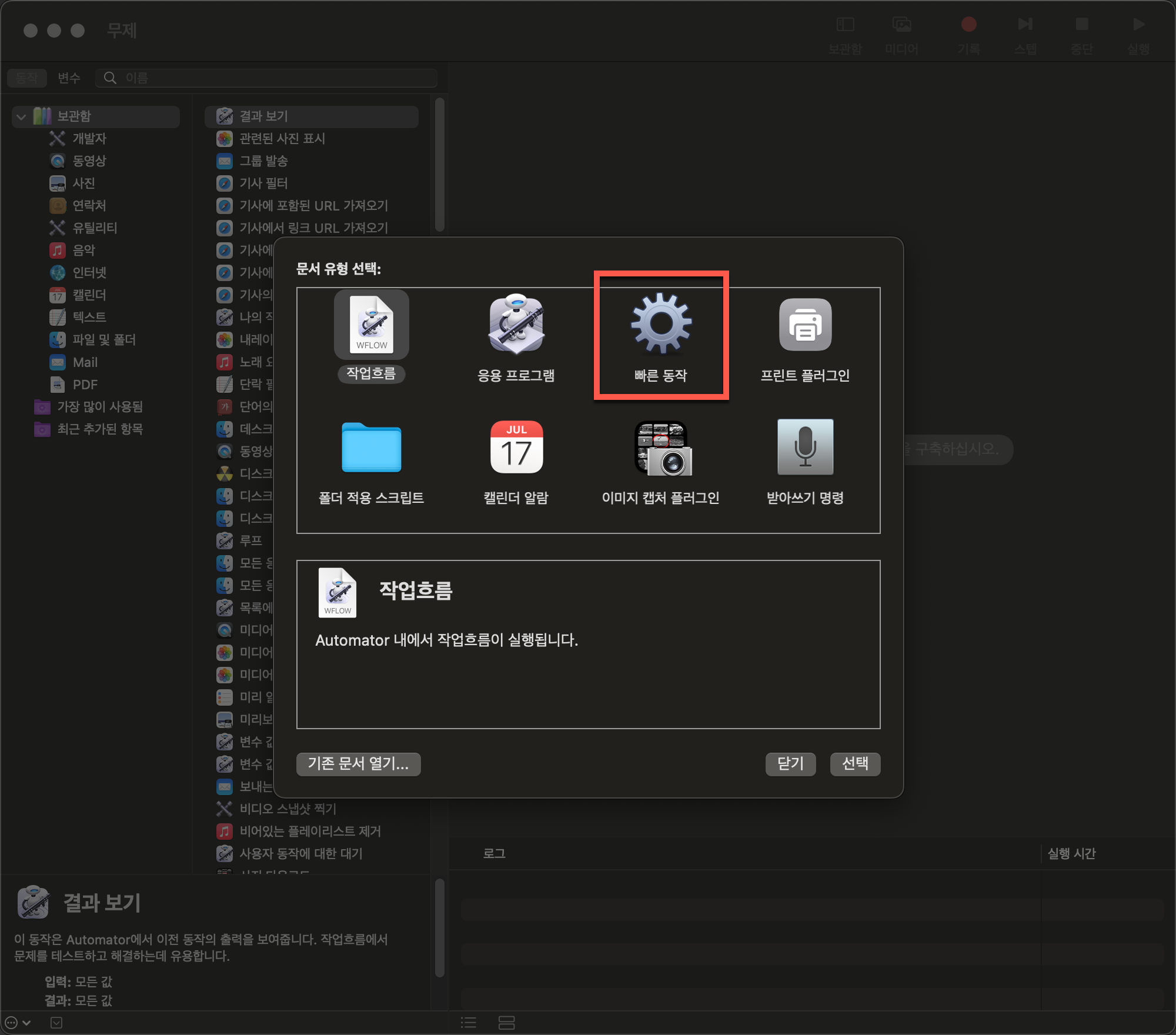This screenshot has width=1176, height=1035.
Task: Click the 선택 button
Action: pos(854,763)
